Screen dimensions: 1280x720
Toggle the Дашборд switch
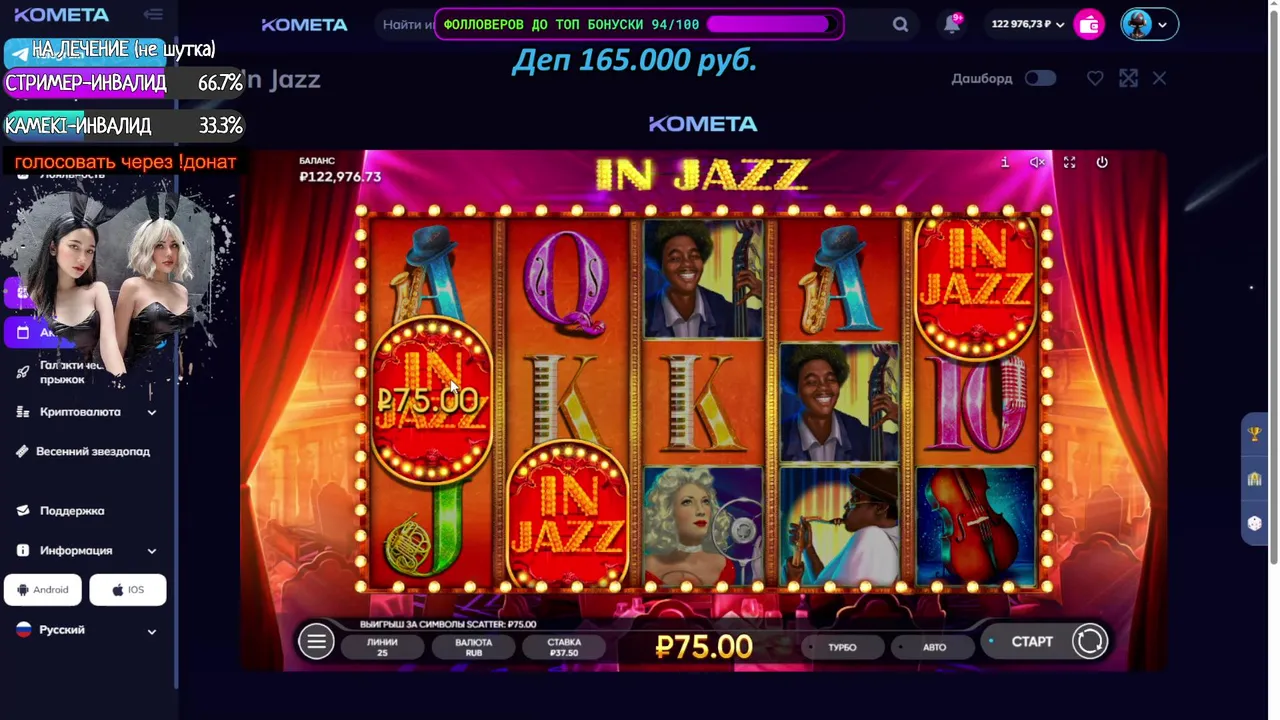pyautogui.click(x=1040, y=78)
